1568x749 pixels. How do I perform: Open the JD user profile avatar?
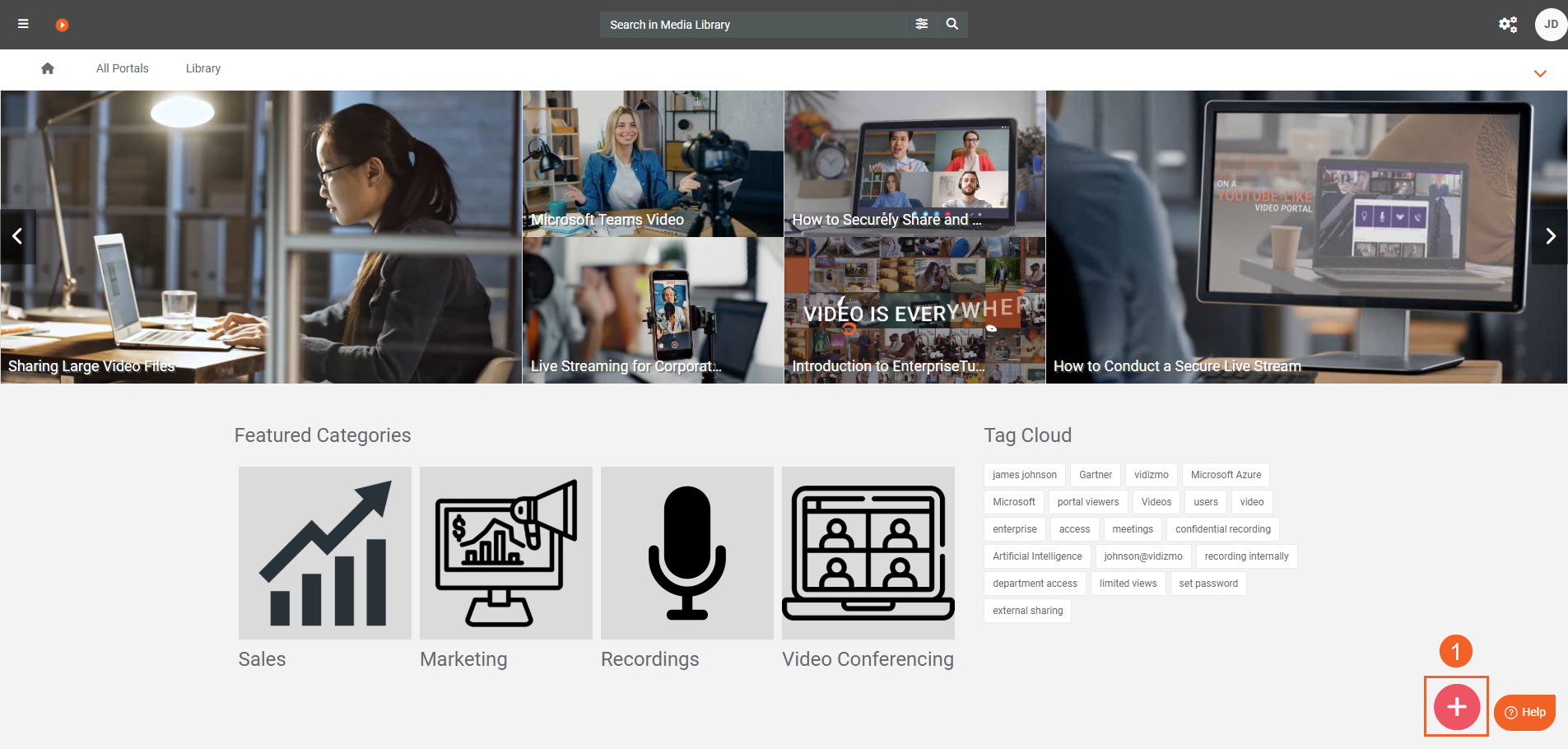point(1550,24)
